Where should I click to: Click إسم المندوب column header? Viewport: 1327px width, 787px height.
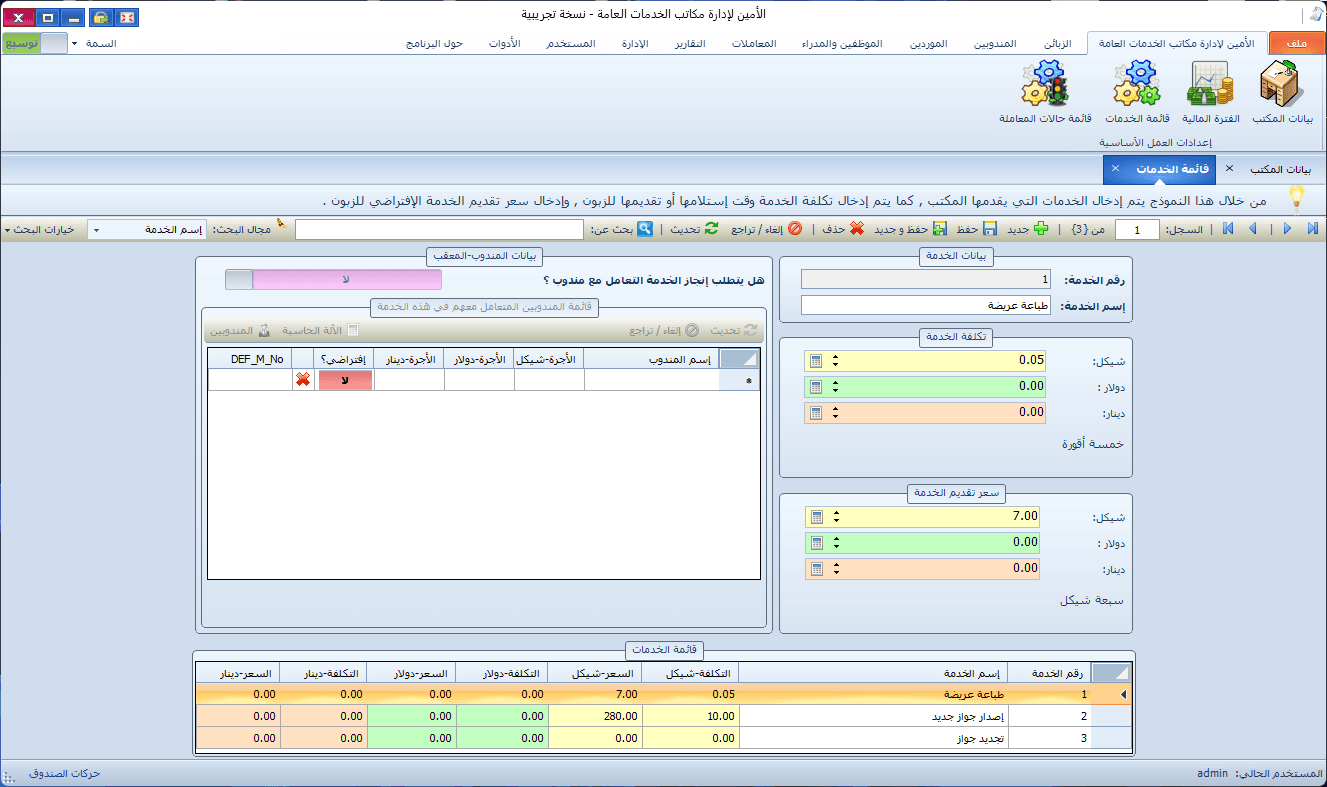click(x=651, y=358)
